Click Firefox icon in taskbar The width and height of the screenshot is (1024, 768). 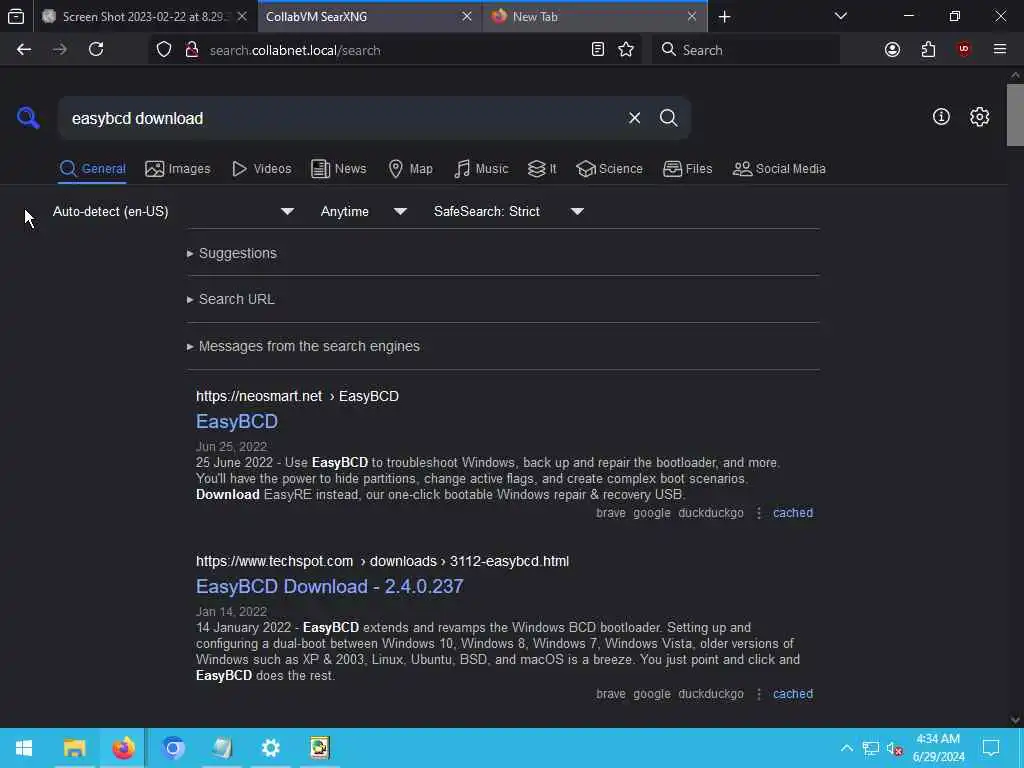[123, 748]
